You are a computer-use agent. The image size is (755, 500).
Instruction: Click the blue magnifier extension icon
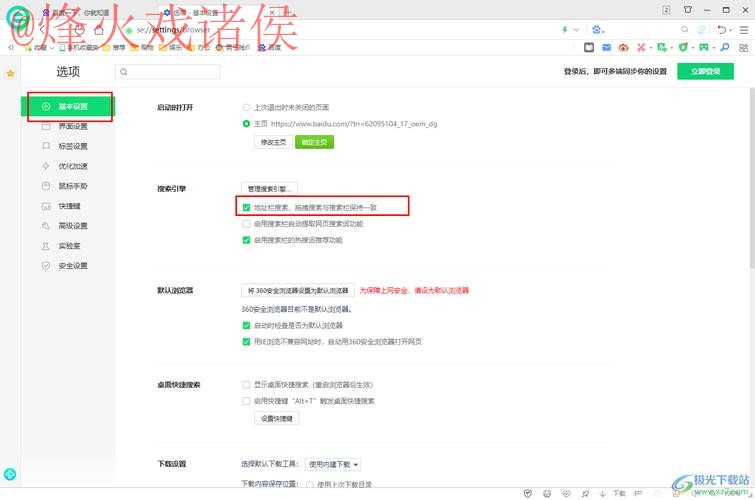(x=725, y=47)
